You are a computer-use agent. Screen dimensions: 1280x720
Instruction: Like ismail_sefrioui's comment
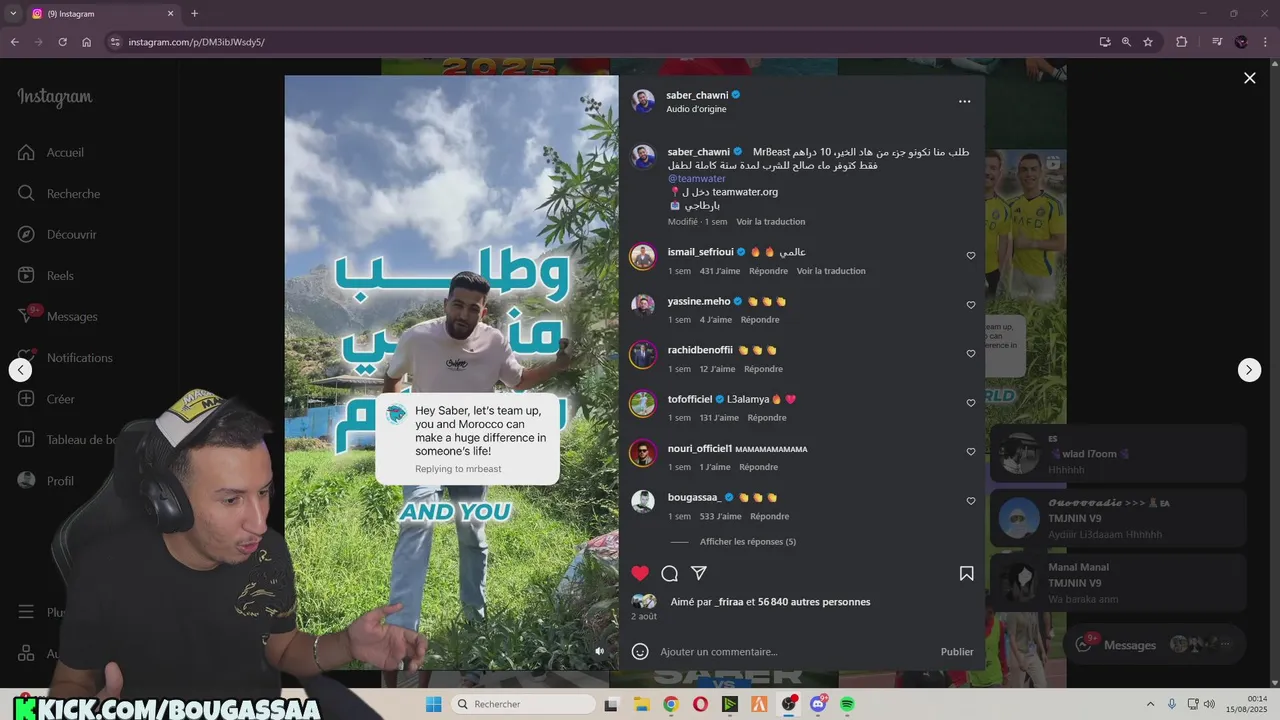point(970,256)
